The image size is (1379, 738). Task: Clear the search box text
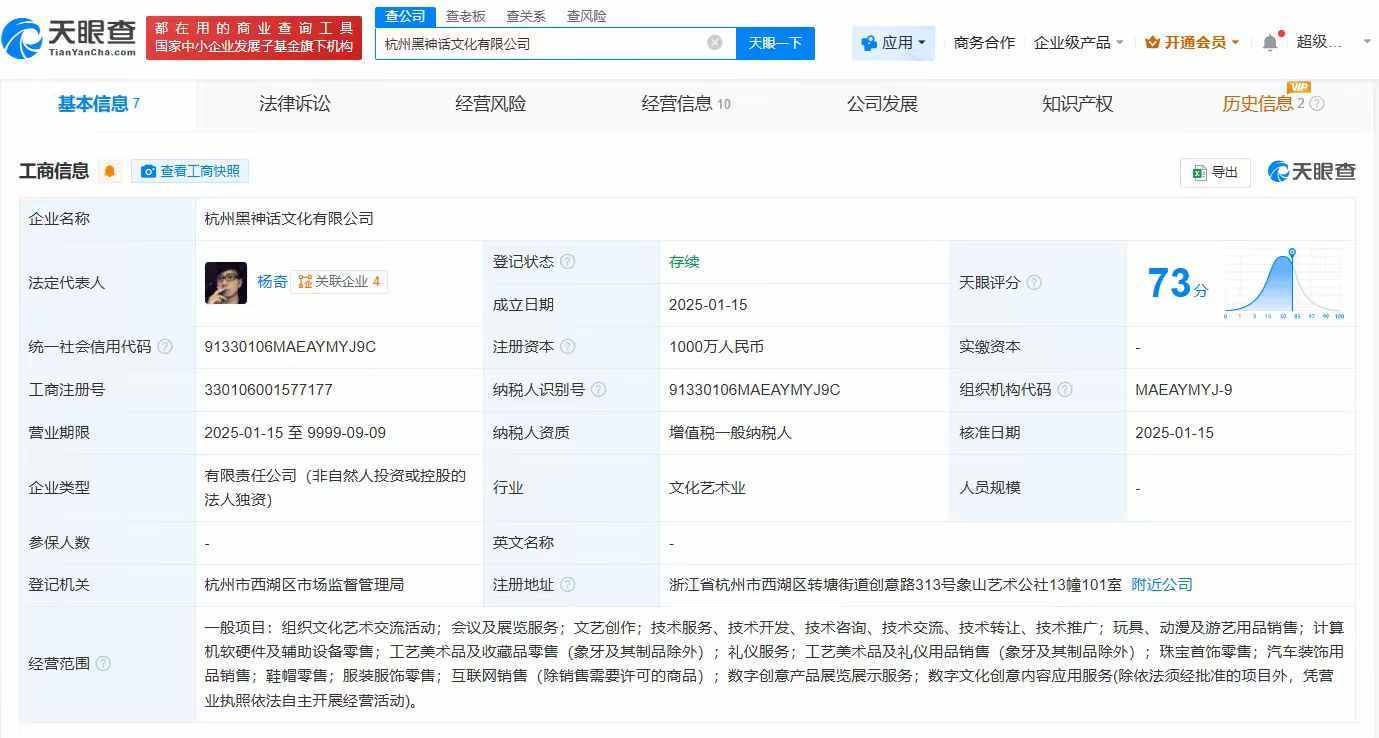714,43
